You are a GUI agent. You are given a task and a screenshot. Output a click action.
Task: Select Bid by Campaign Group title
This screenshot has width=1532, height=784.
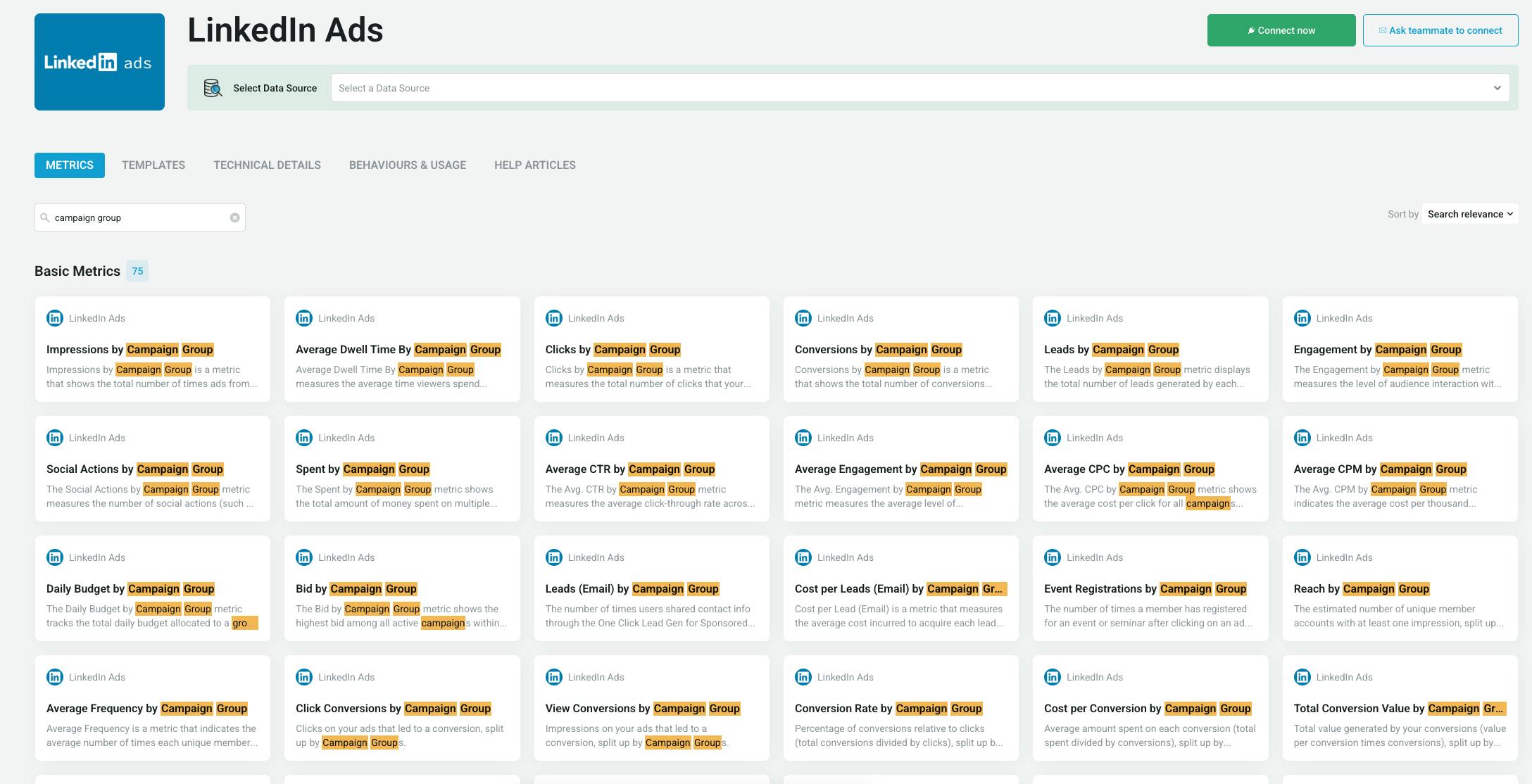pyautogui.click(x=357, y=588)
